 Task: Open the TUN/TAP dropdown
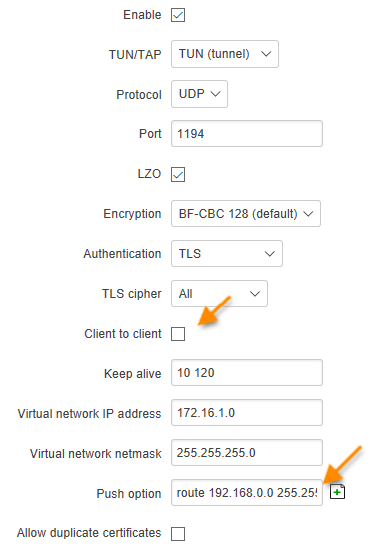click(x=225, y=54)
